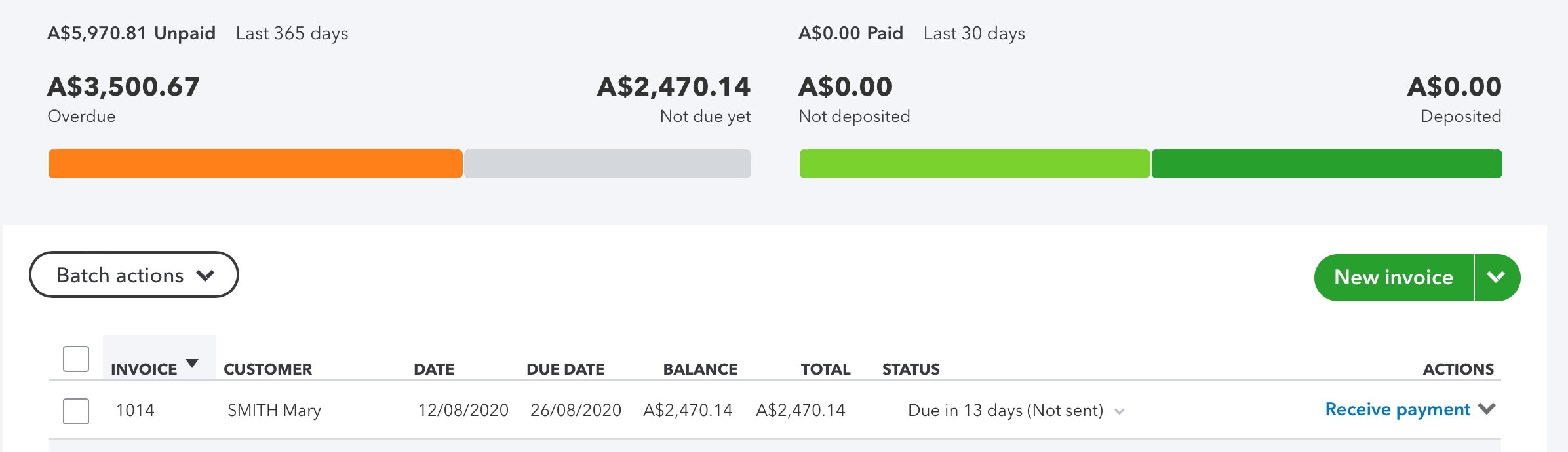Viewport: 1568px width, 452px height.
Task: Tick the select-all invoices checkbox
Action: (76, 359)
